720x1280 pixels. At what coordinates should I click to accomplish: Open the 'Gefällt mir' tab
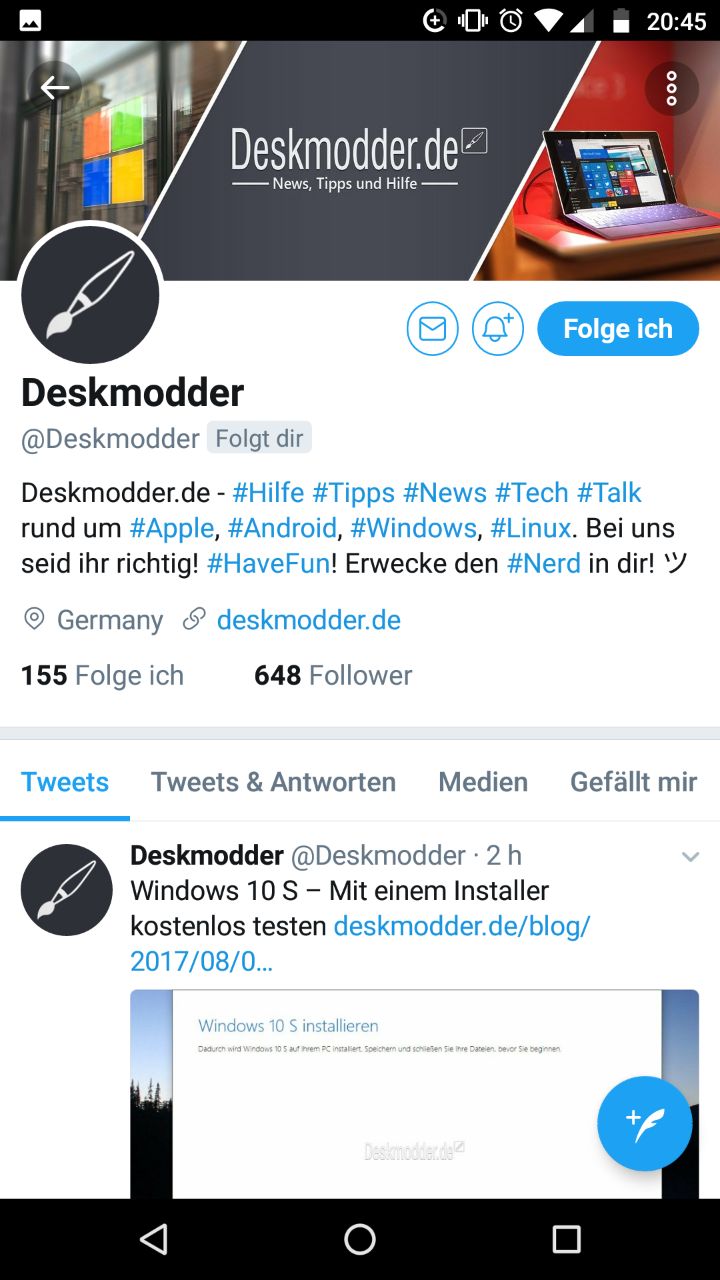tap(634, 782)
